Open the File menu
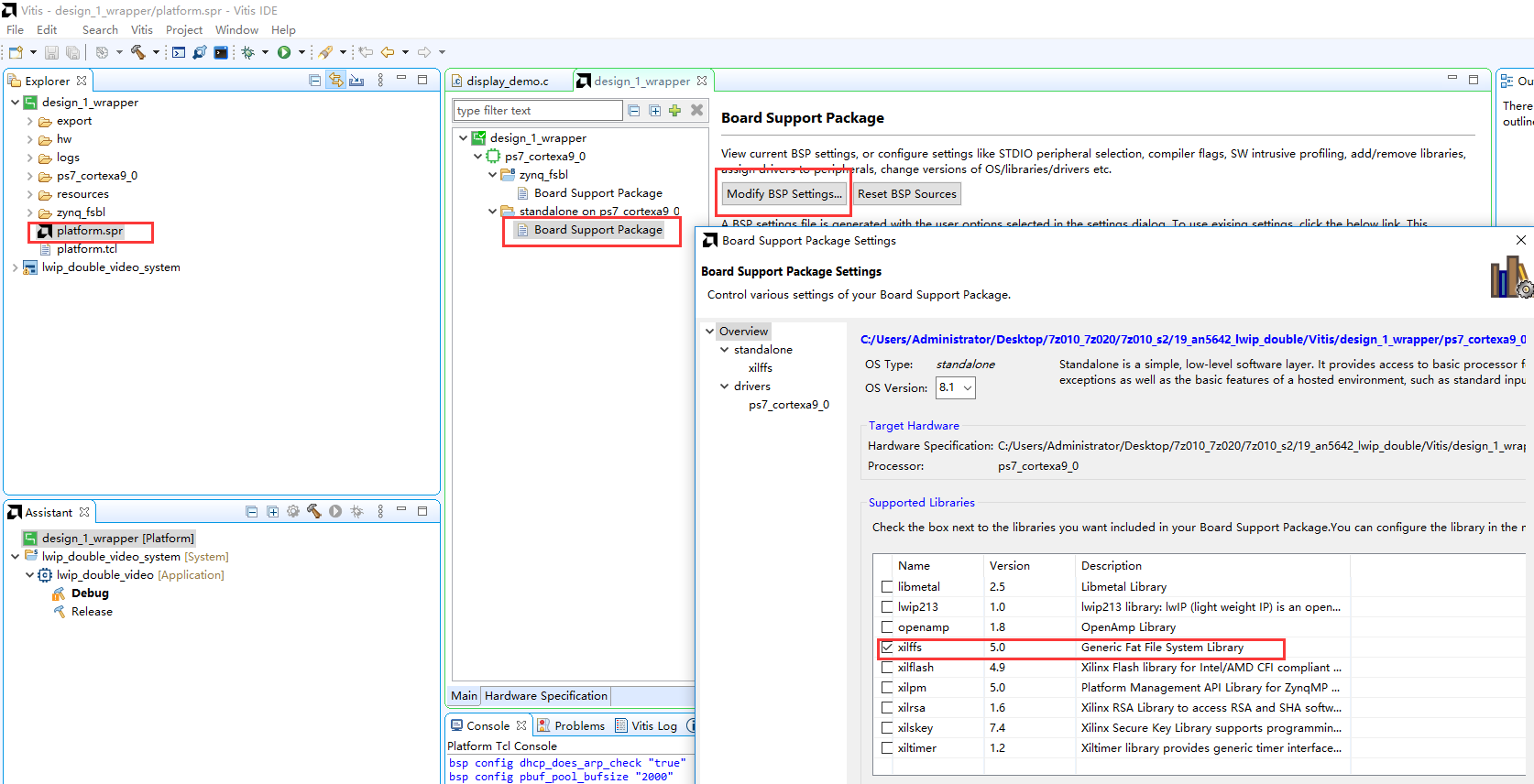The image size is (1534, 784). (16, 30)
